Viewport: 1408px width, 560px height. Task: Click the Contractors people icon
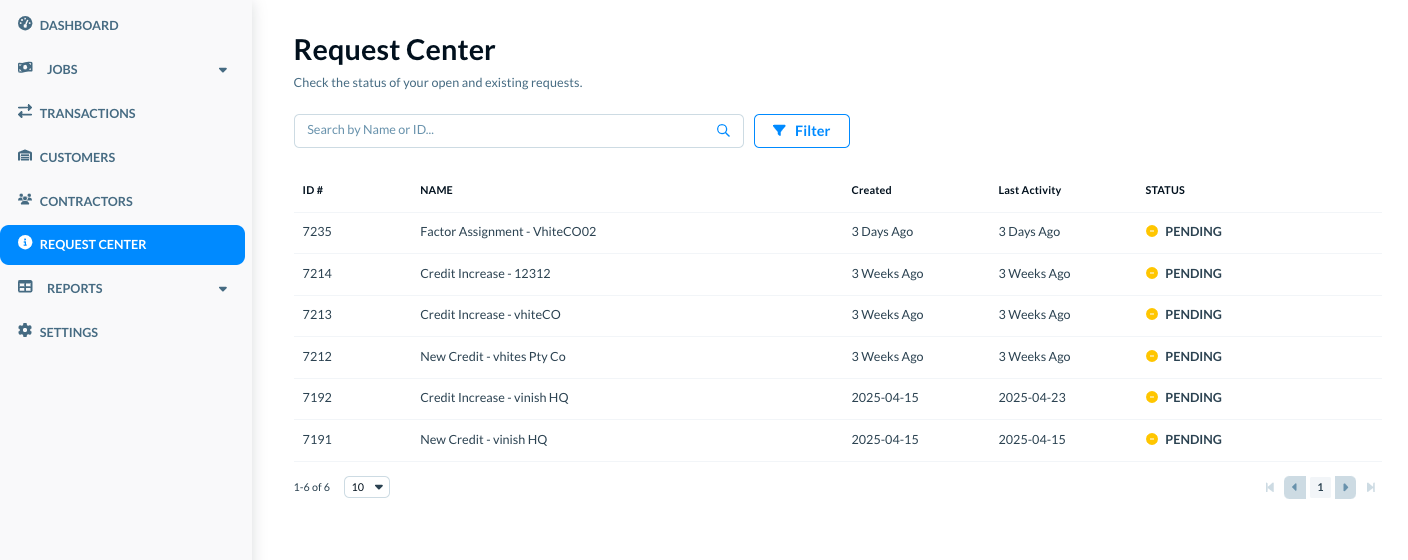pos(25,200)
